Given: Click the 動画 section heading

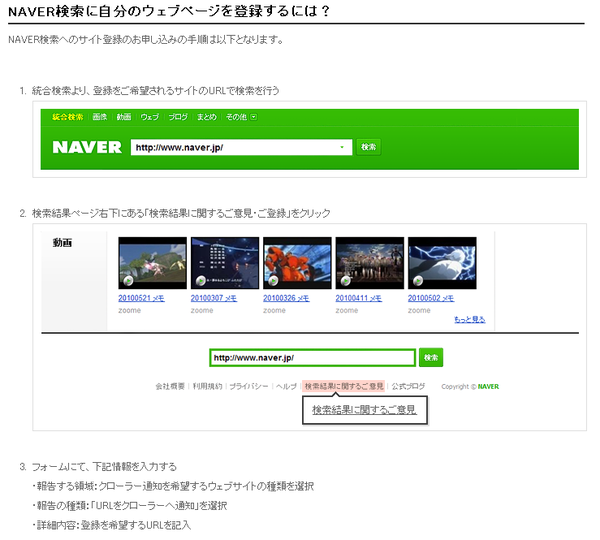Looking at the screenshot, I should click(62, 243).
